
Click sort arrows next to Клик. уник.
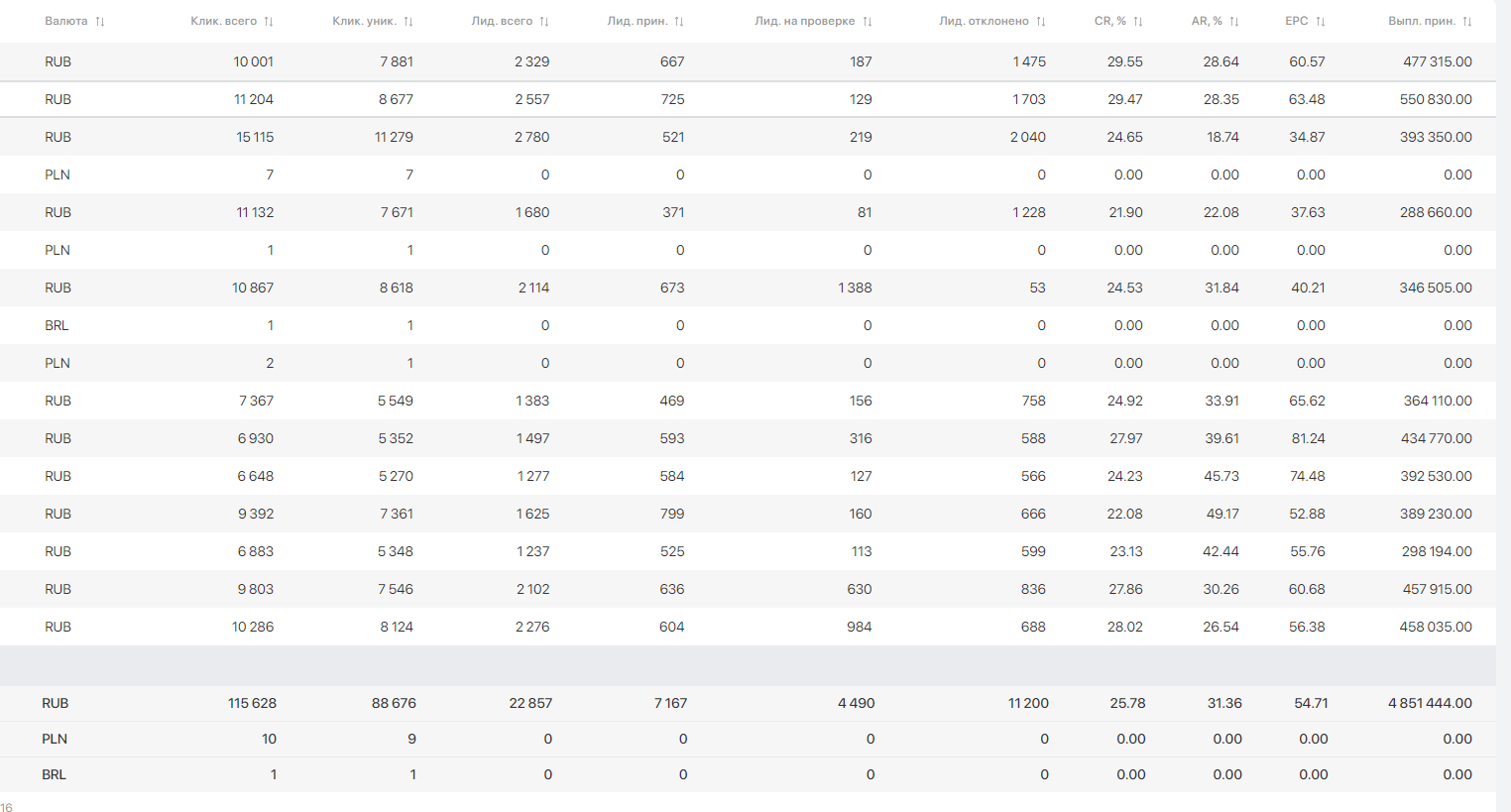[x=408, y=22]
